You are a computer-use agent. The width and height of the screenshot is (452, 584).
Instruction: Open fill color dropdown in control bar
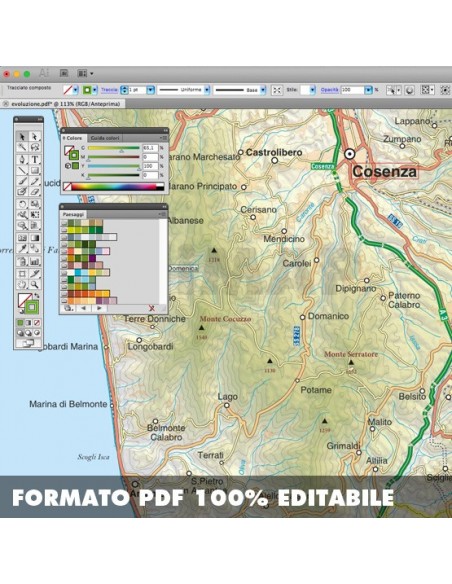76,90
